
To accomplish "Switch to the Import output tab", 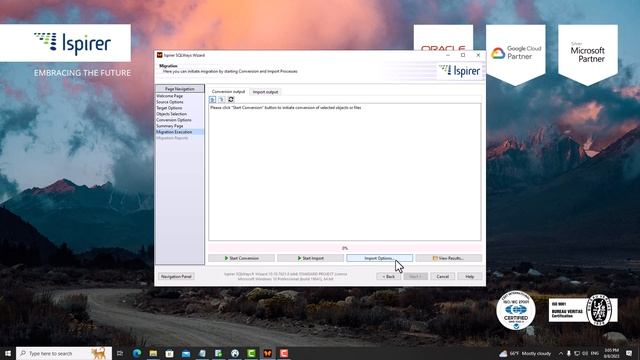I will tap(265, 92).
